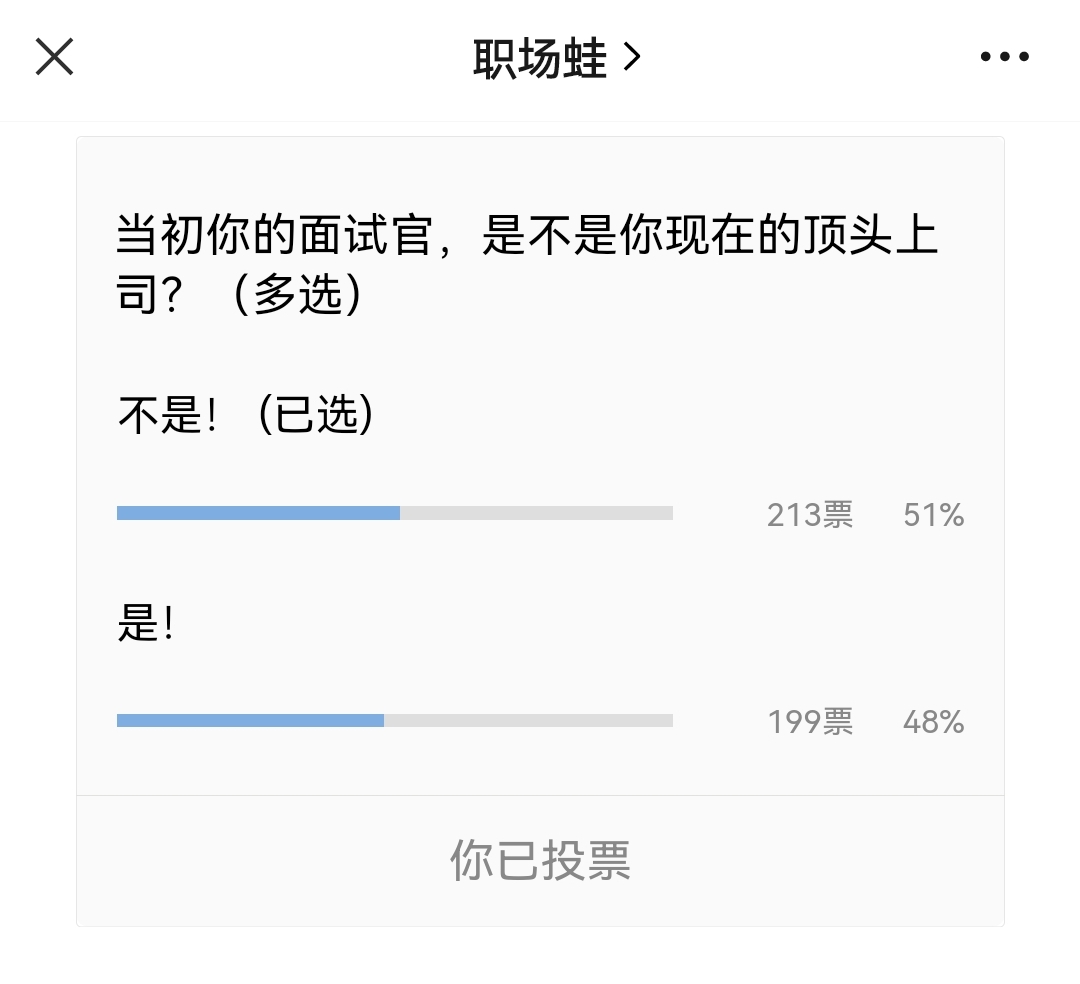
Task: Click the gray unfilled part of 是! bar
Action: [x=528, y=720]
